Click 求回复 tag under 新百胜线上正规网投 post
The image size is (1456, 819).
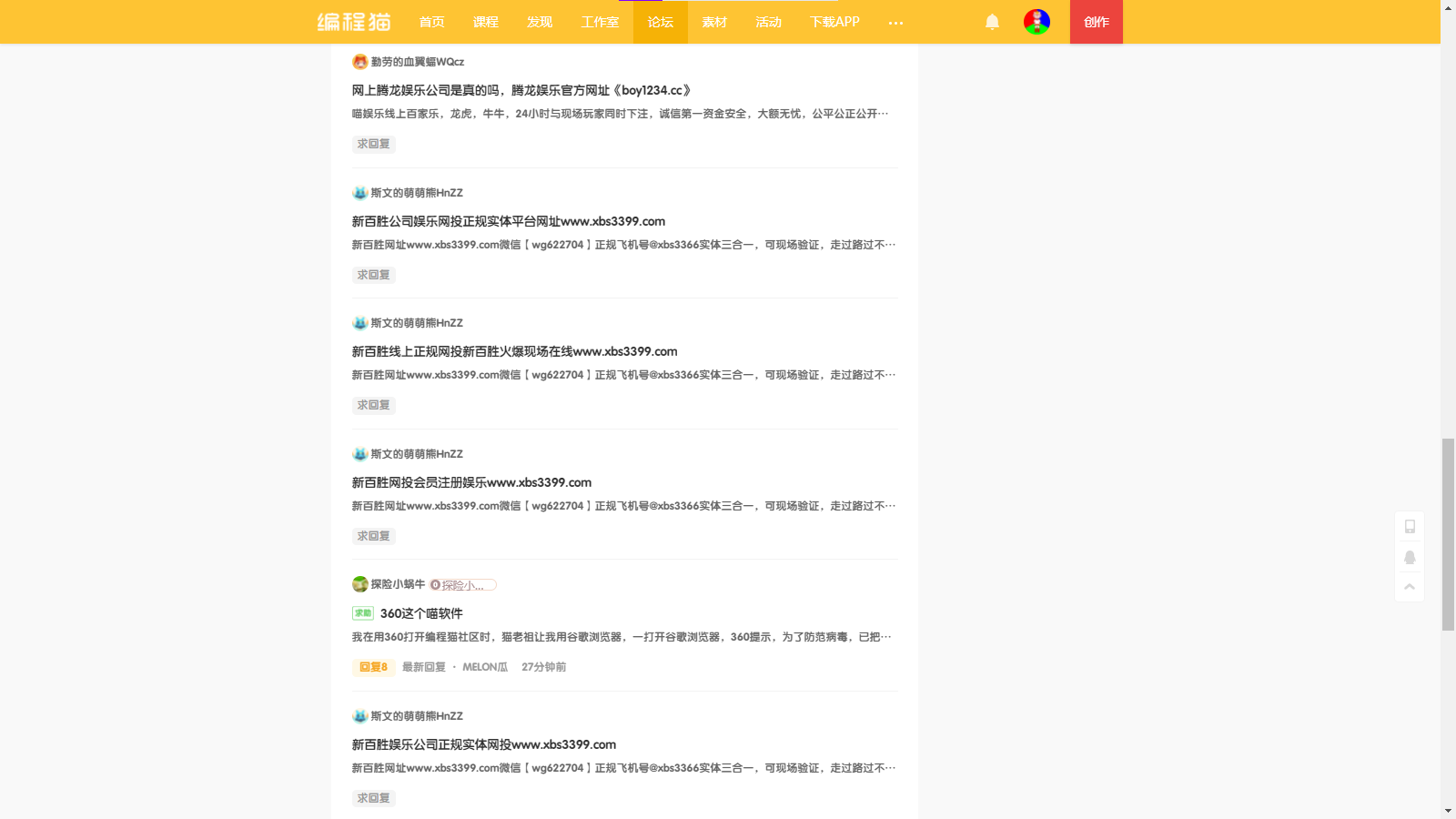[x=374, y=405]
